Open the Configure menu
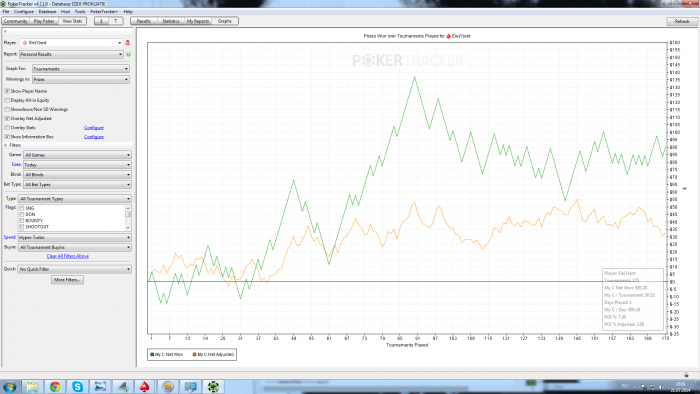Image resolution: width=700 pixels, height=394 pixels. (24, 12)
